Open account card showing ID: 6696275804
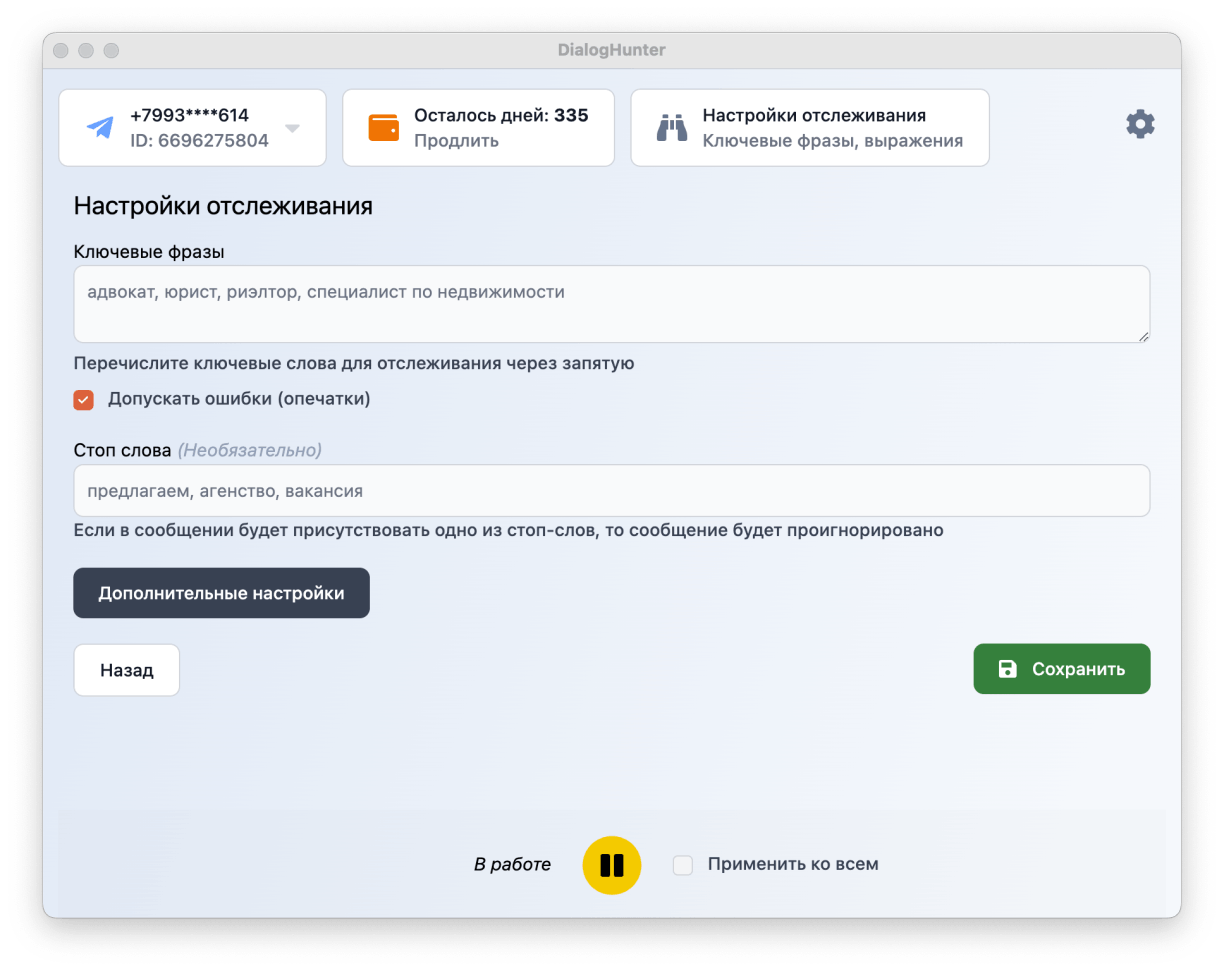Screen dimensions: 1224x971 pyautogui.click(x=199, y=140)
